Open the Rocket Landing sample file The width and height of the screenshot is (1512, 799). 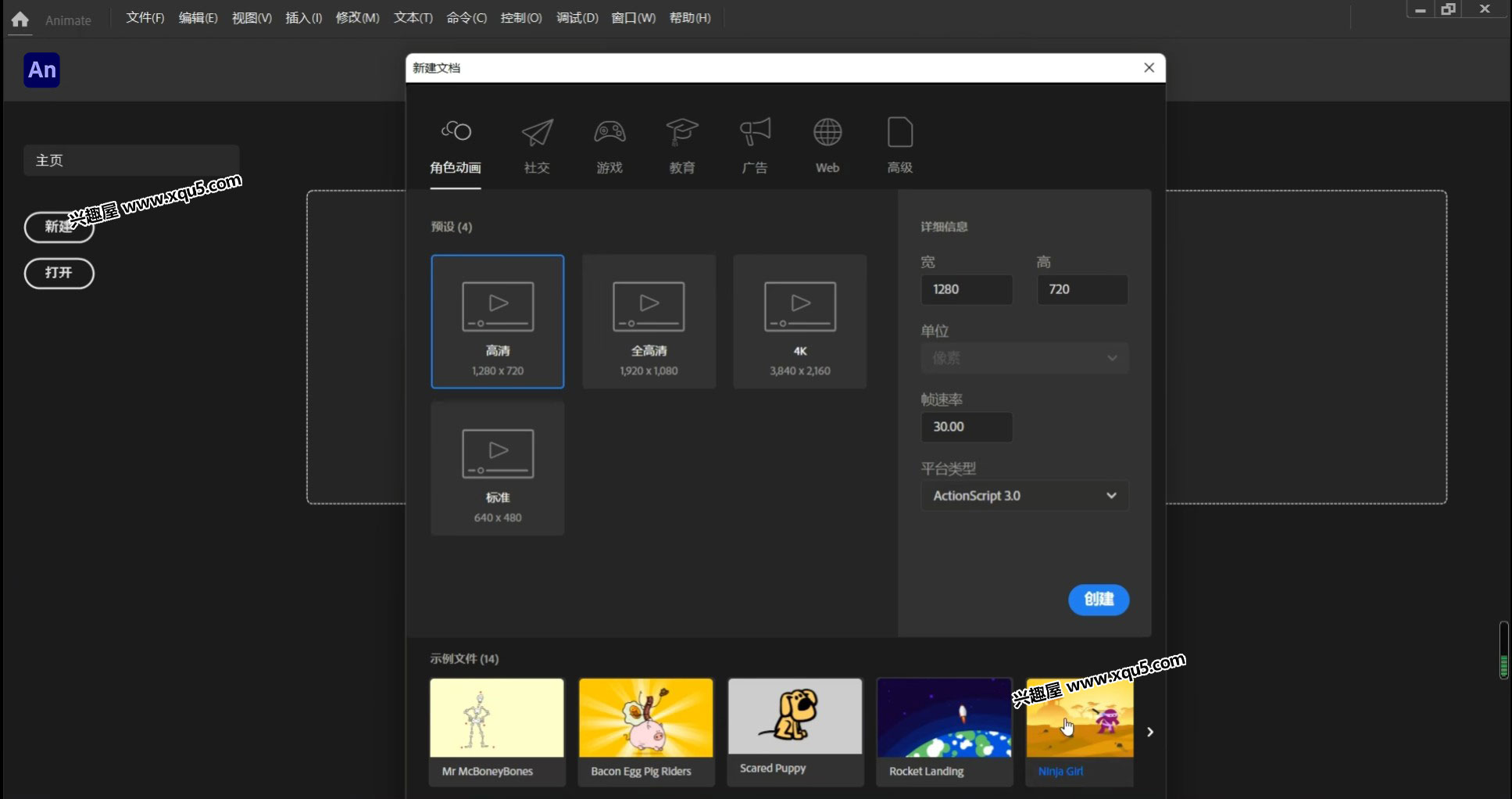click(x=945, y=732)
